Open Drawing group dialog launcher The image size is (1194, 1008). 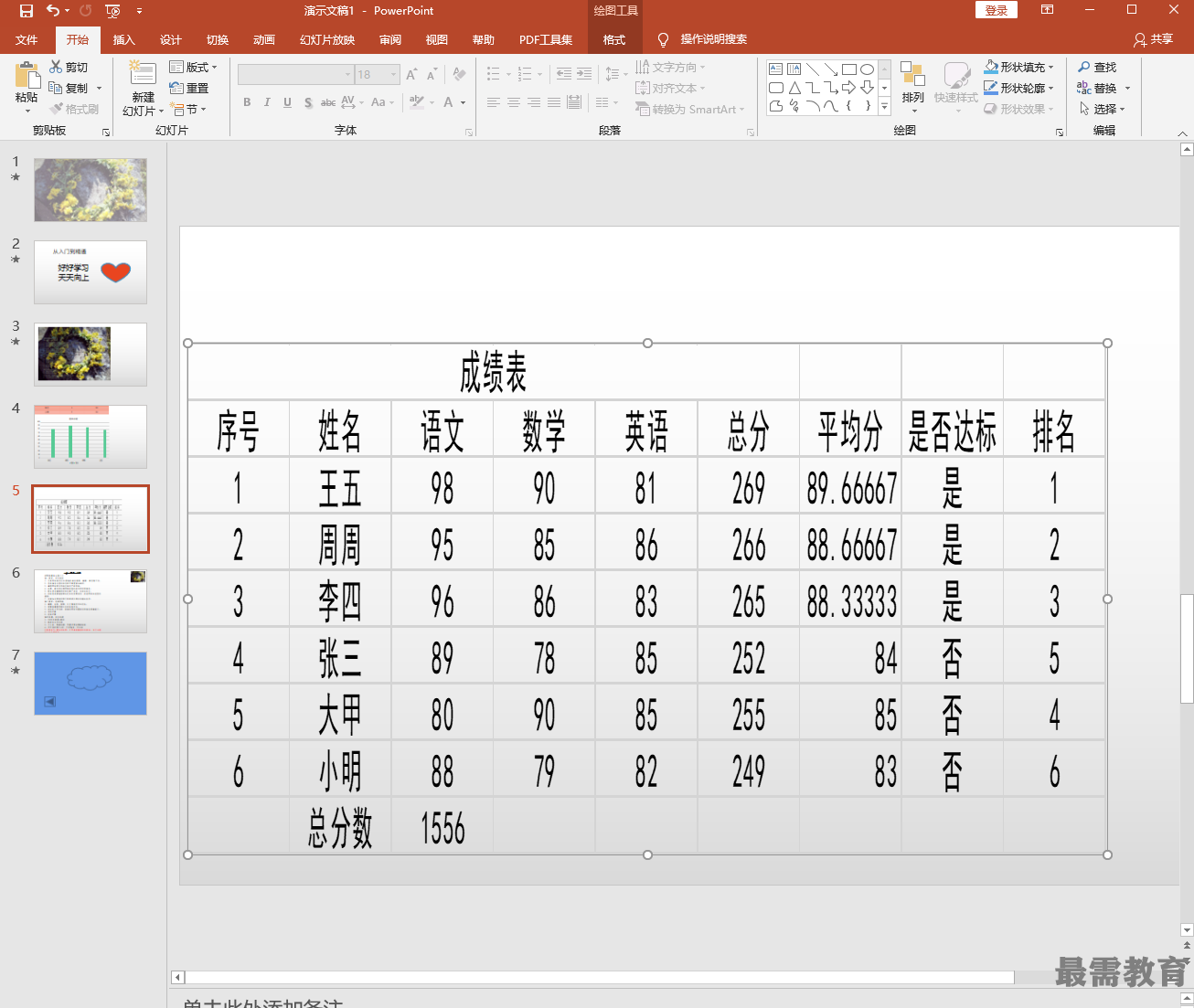click(x=1060, y=133)
